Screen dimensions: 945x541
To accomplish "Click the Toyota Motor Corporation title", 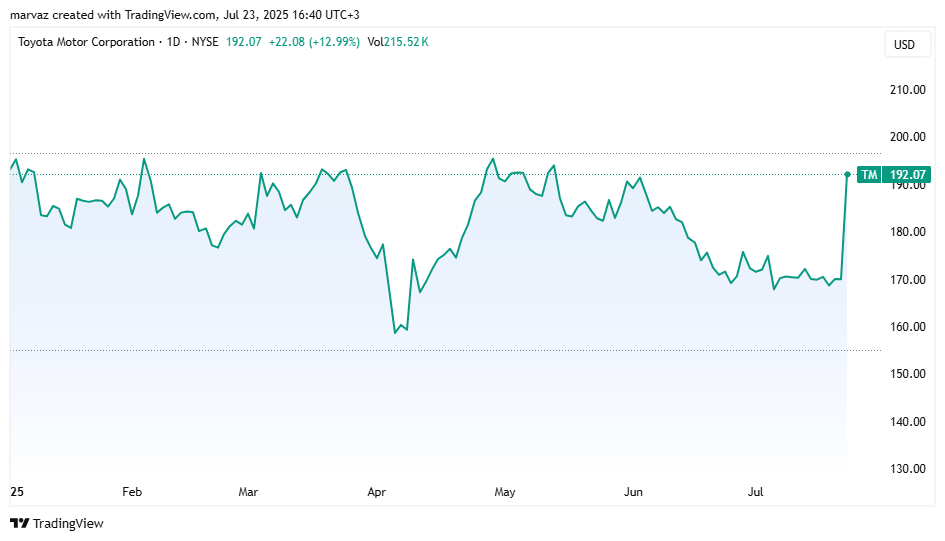I will (86, 42).
